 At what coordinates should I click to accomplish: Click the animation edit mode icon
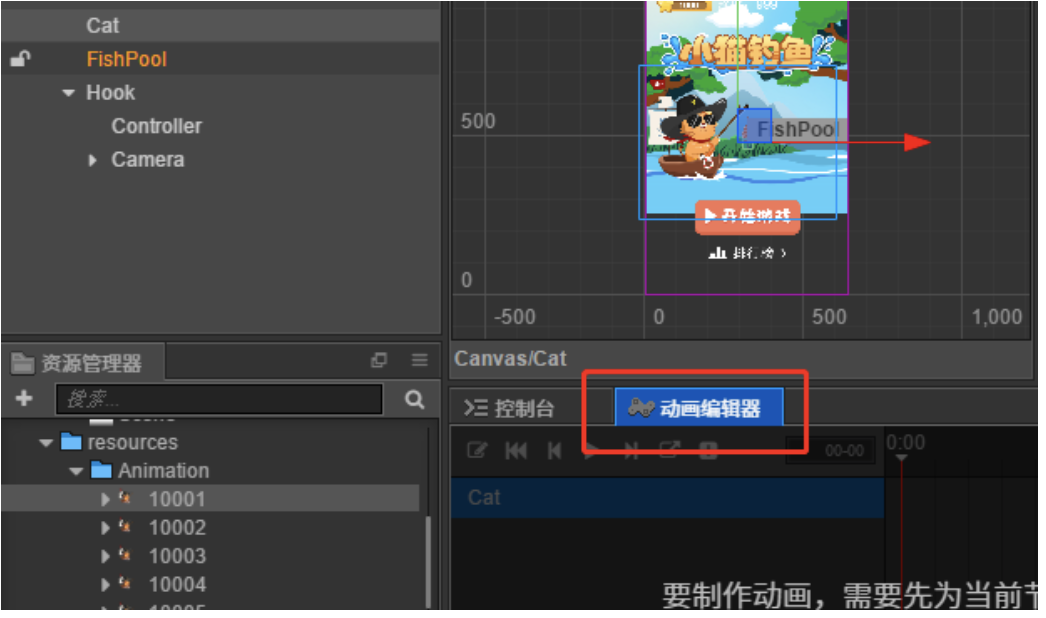pyautogui.click(x=477, y=451)
